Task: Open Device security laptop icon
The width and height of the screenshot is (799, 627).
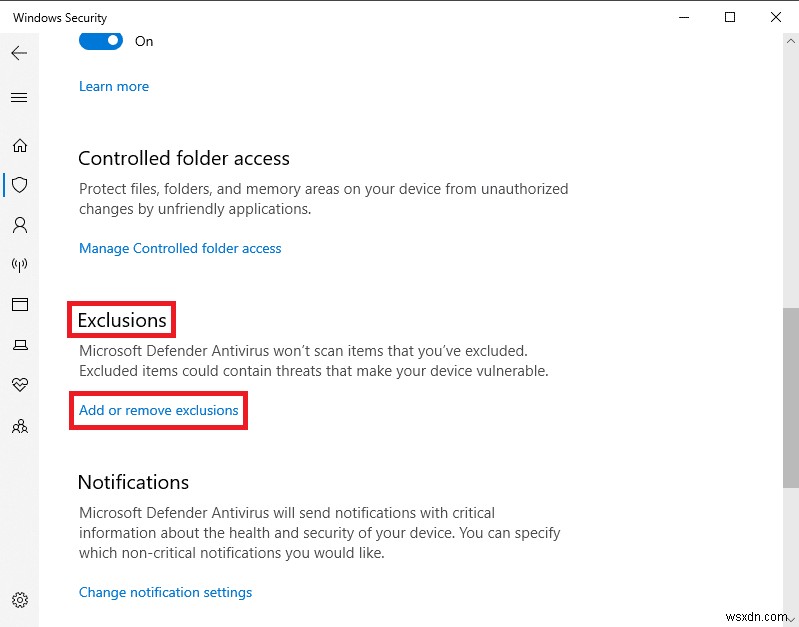Action: [x=19, y=345]
